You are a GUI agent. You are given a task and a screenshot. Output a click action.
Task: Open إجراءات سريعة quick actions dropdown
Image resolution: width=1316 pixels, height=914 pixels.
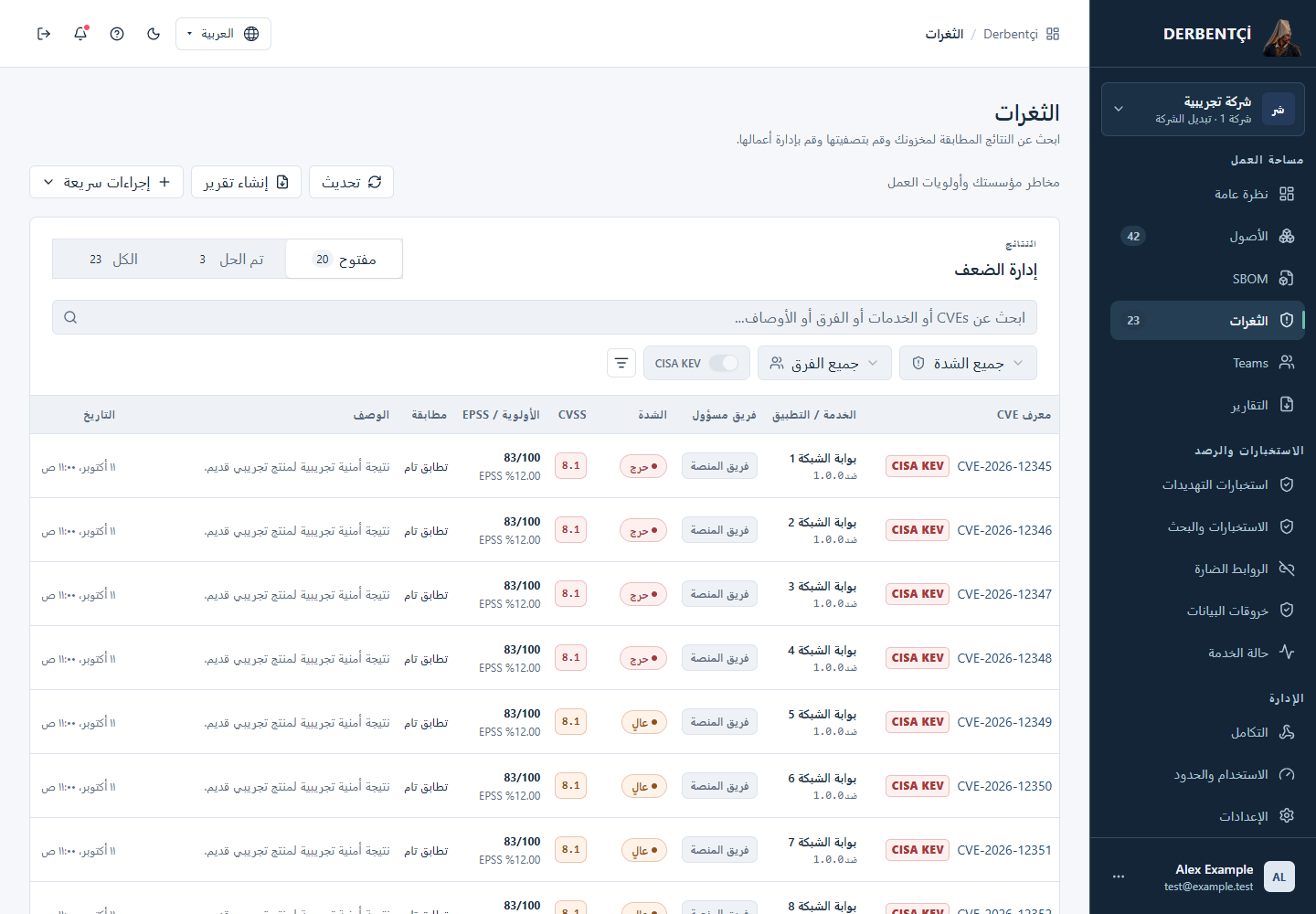click(x=106, y=182)
